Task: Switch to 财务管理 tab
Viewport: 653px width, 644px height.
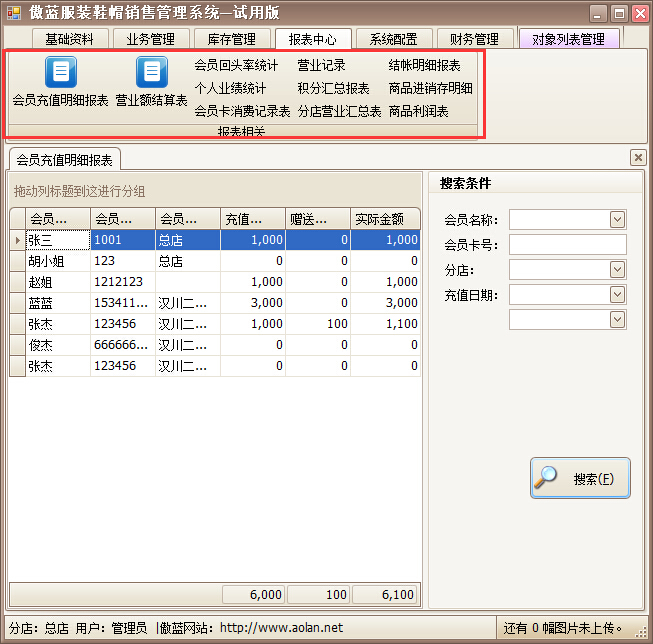Action: point(474,39)
